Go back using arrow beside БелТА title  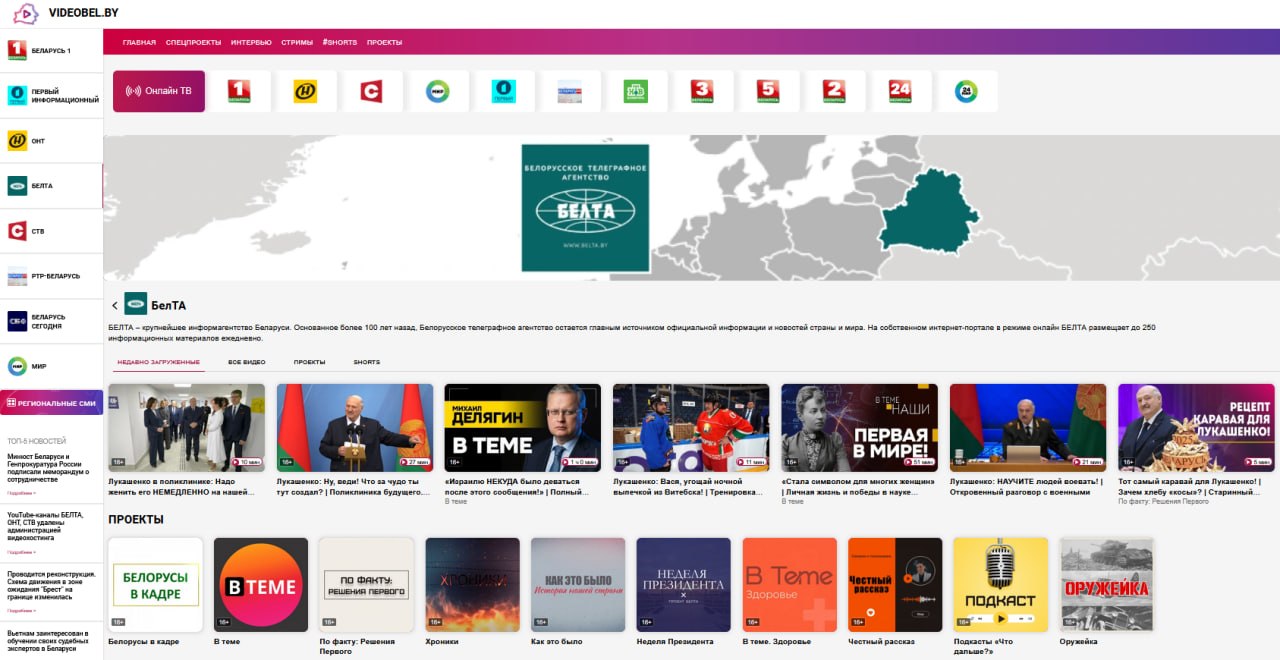pos(115,305)
